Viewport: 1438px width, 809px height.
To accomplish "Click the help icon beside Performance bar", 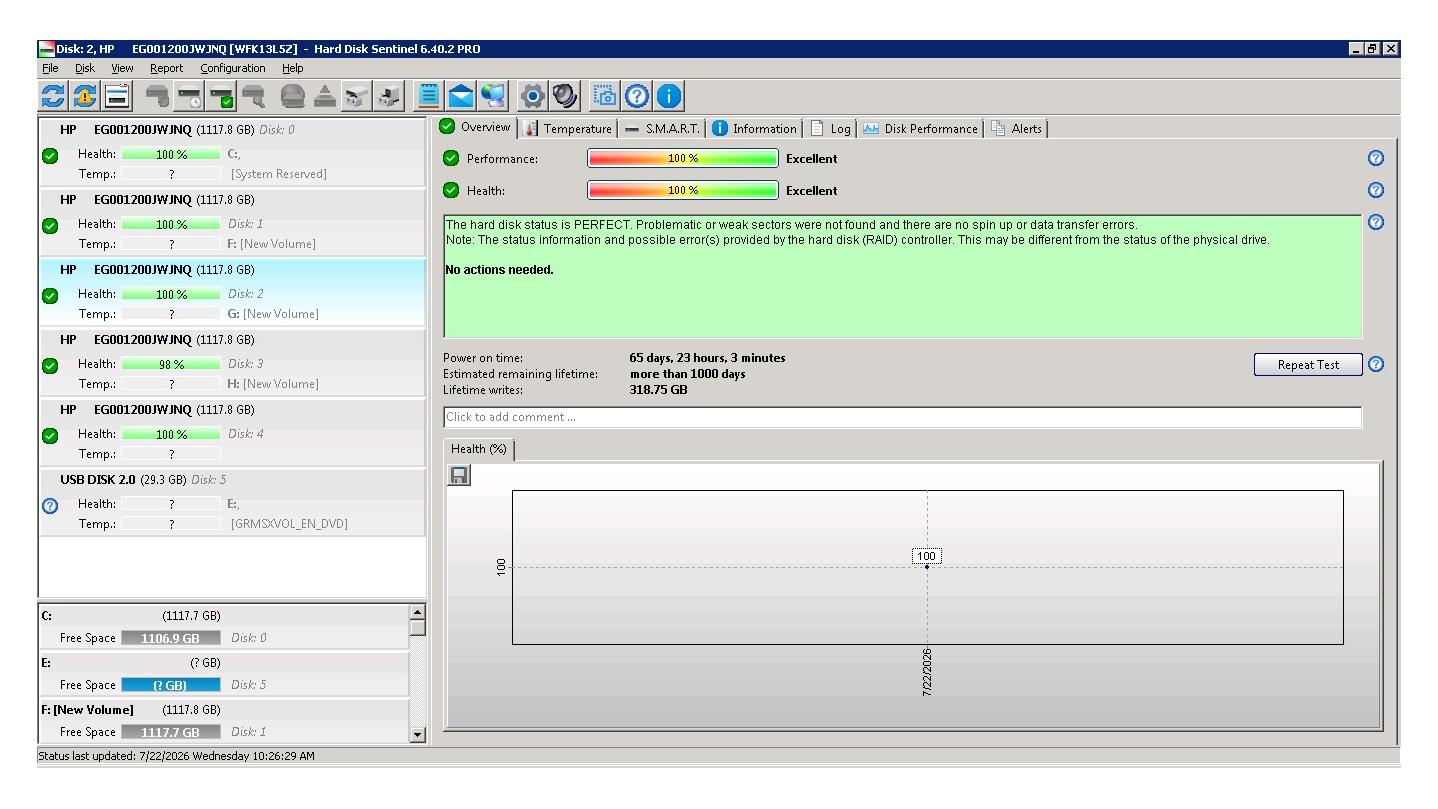I will tap(1375, 158).
